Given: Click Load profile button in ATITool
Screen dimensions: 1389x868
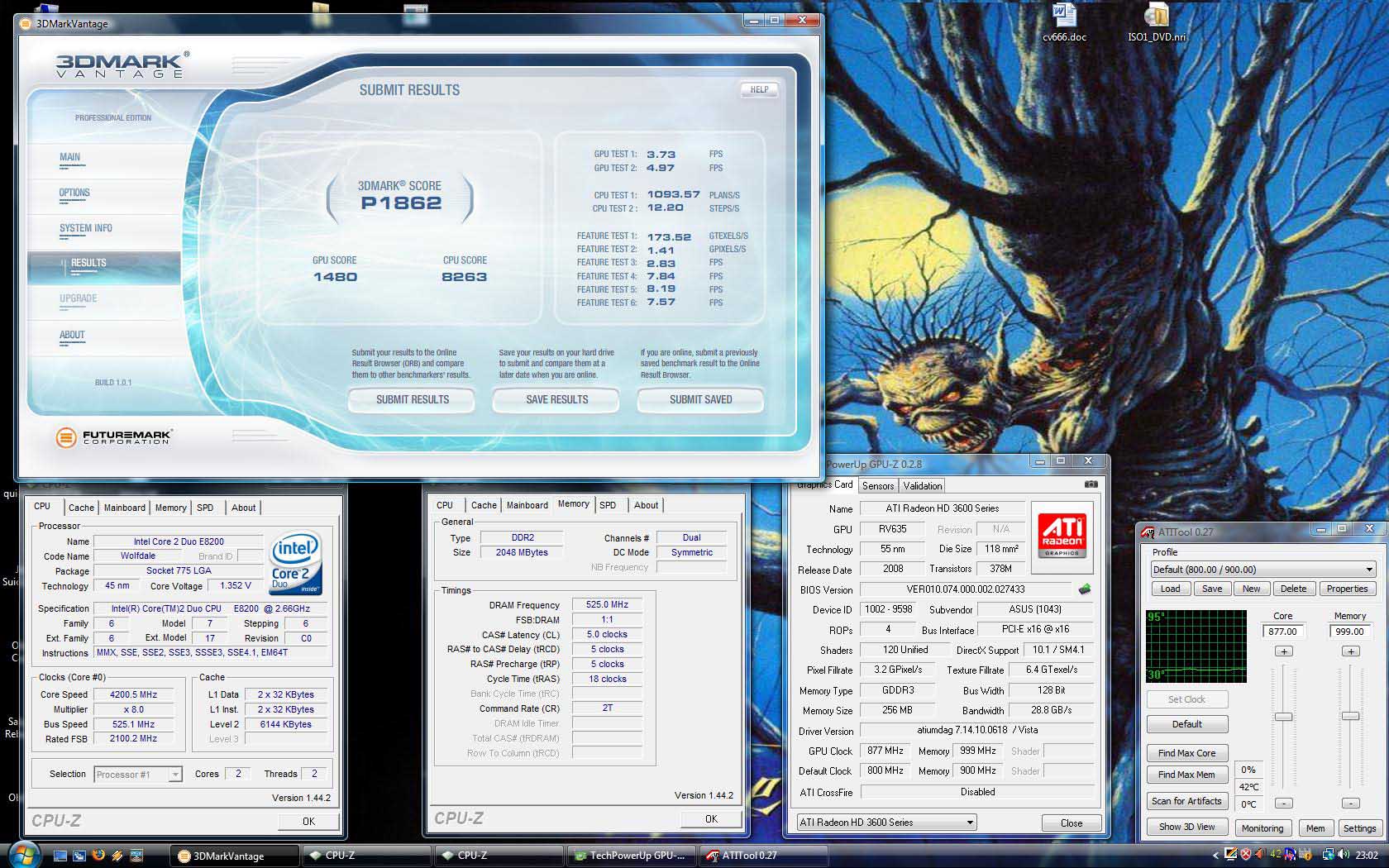Looking at the screenshot, I should (x=1170, y=589).
